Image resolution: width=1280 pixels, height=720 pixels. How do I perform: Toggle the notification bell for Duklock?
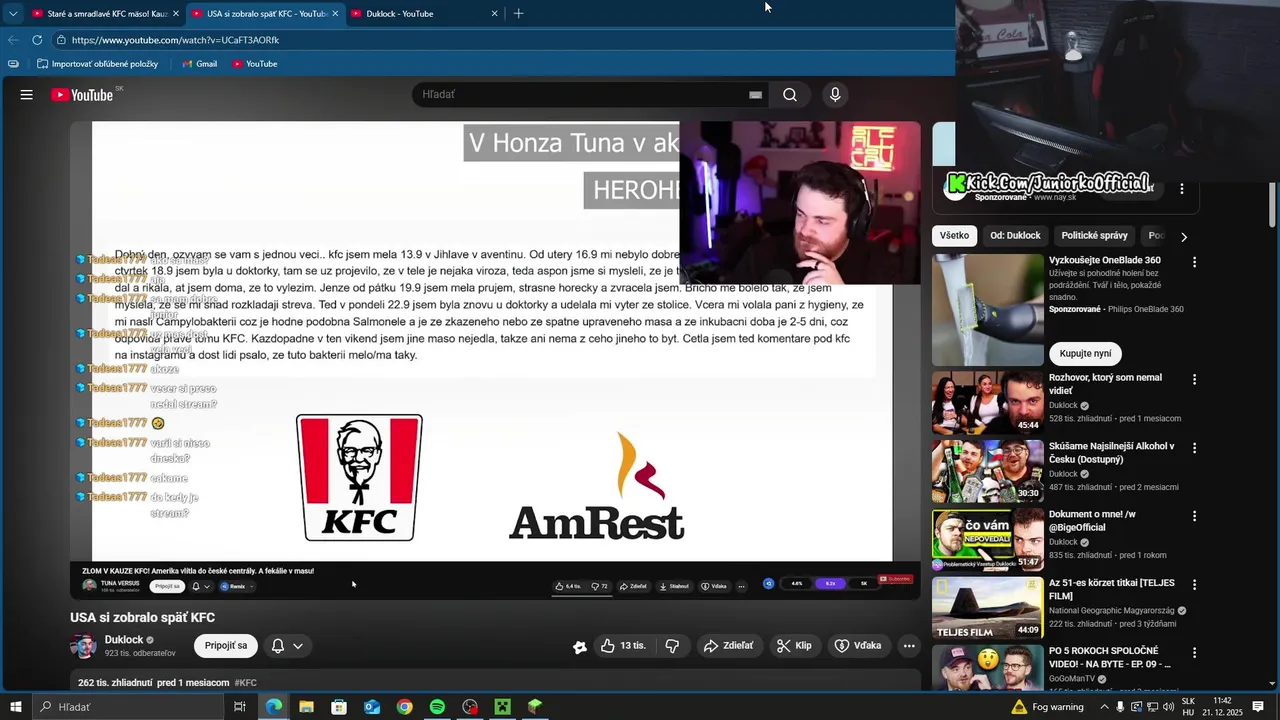click(278, 646)
